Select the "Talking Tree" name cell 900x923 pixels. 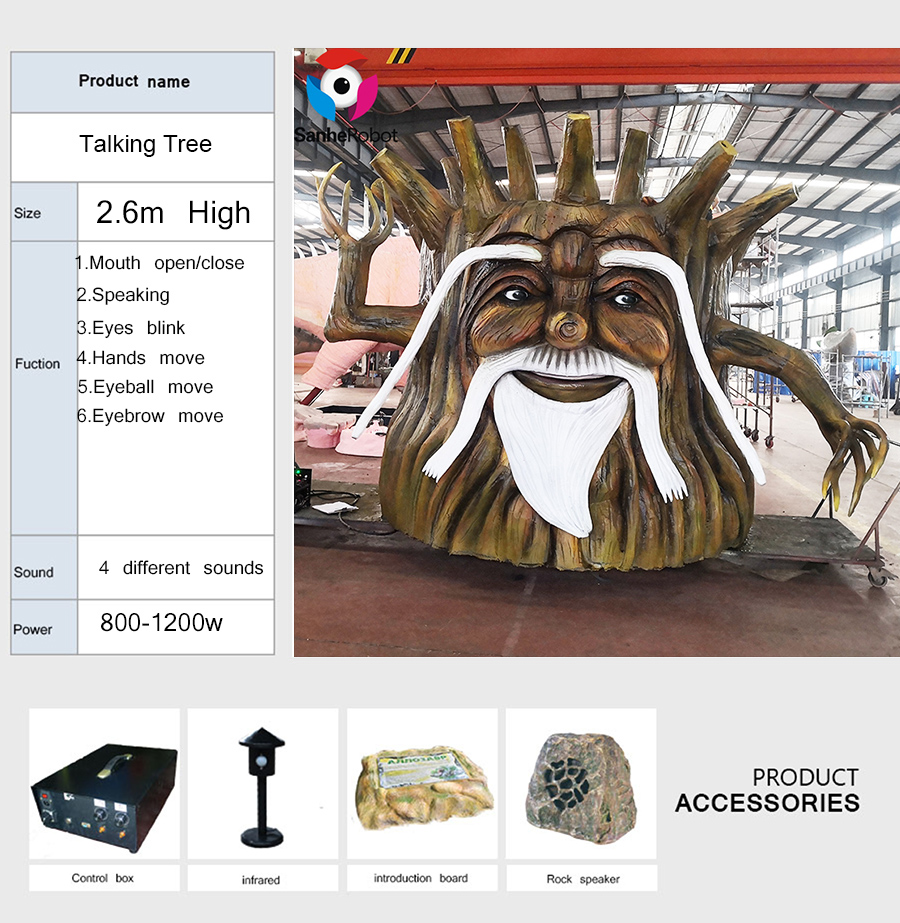click(146, 144)
